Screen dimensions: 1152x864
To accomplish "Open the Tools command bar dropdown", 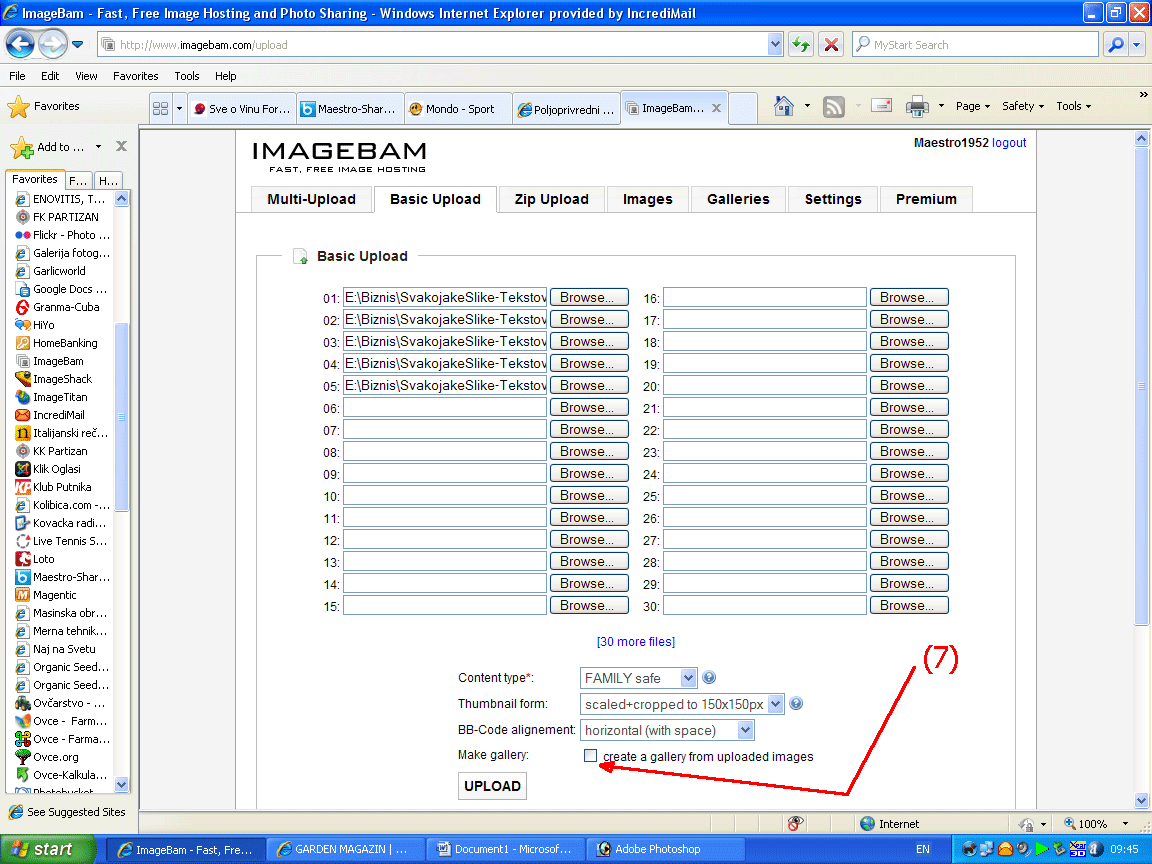I will coord(1073,107).
